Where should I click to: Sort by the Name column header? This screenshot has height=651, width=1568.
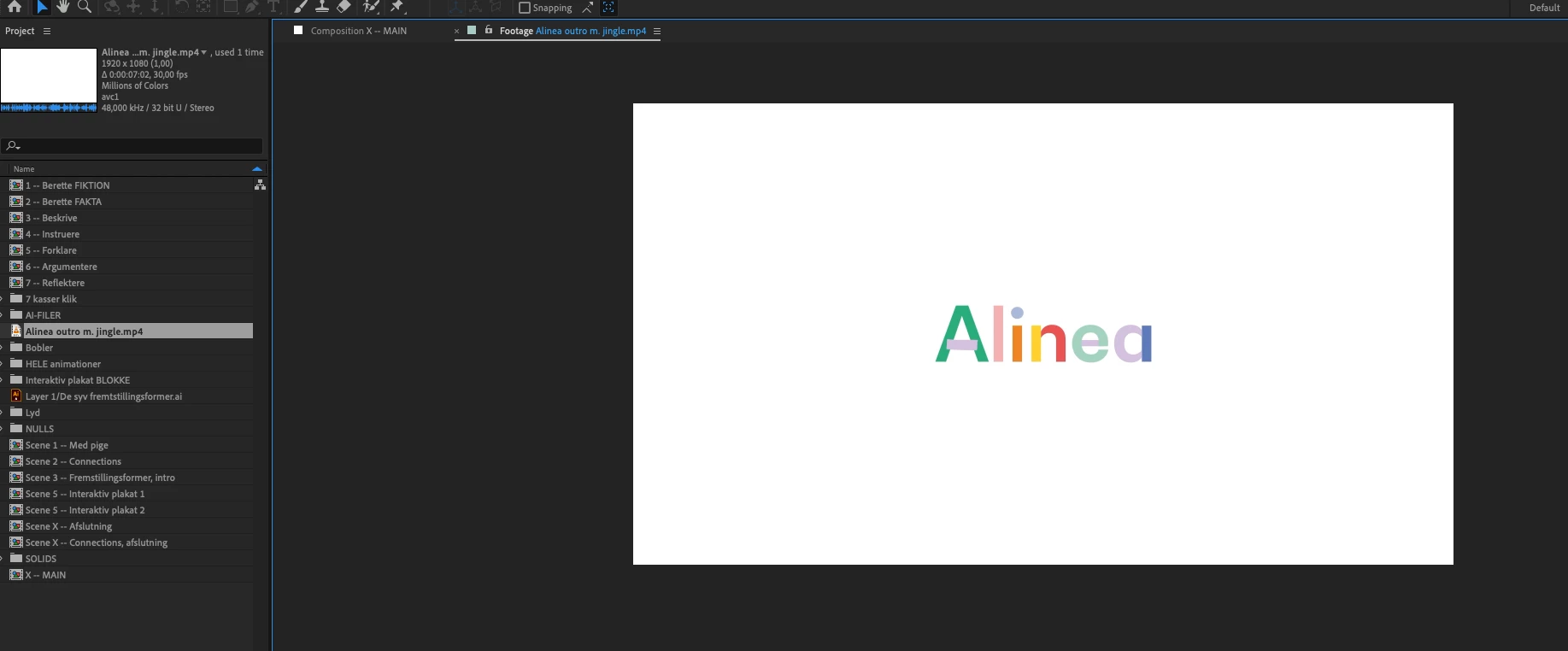[24, 169]
